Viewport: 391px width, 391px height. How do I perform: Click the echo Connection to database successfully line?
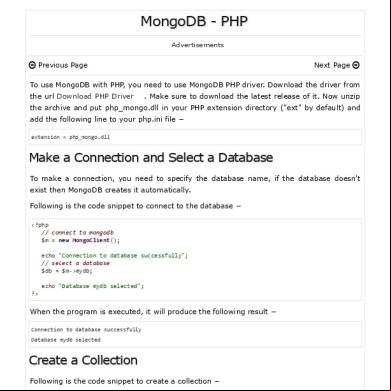pos(114,255)
